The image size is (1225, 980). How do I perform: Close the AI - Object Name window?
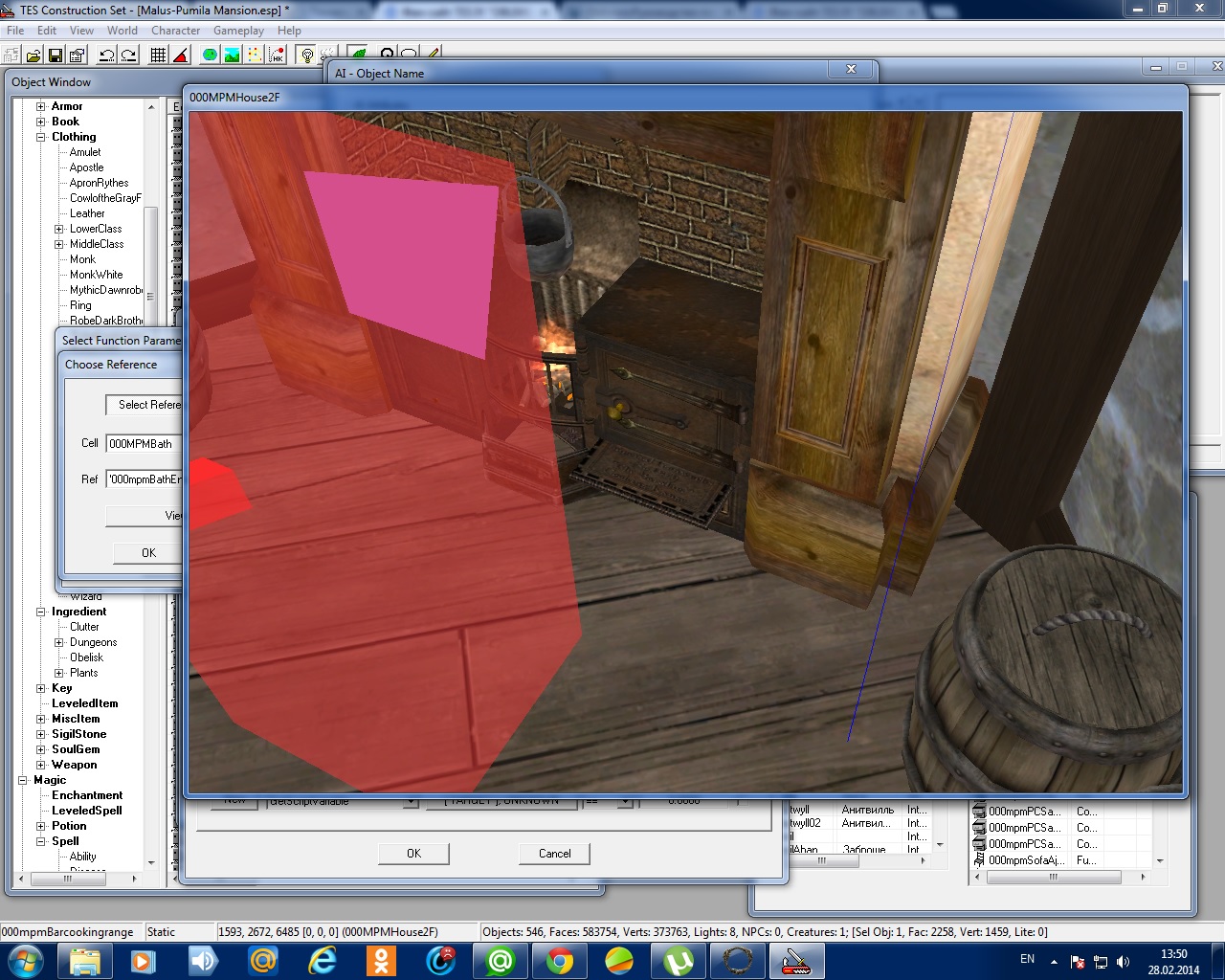851,69
